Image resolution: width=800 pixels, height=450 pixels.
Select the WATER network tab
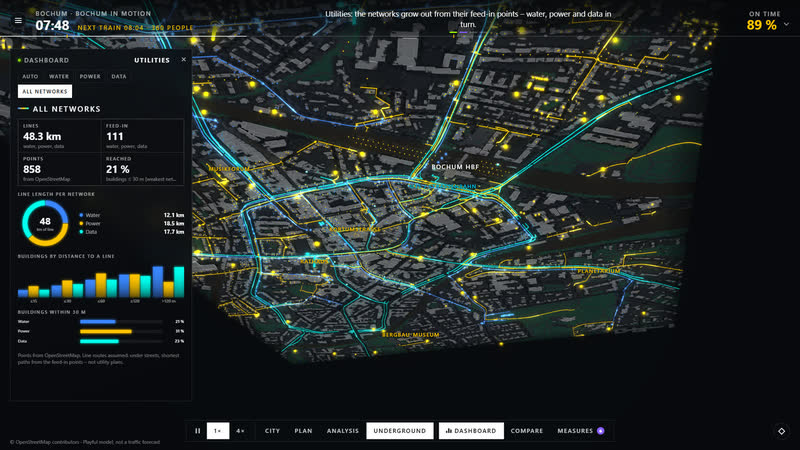(59, 77)
